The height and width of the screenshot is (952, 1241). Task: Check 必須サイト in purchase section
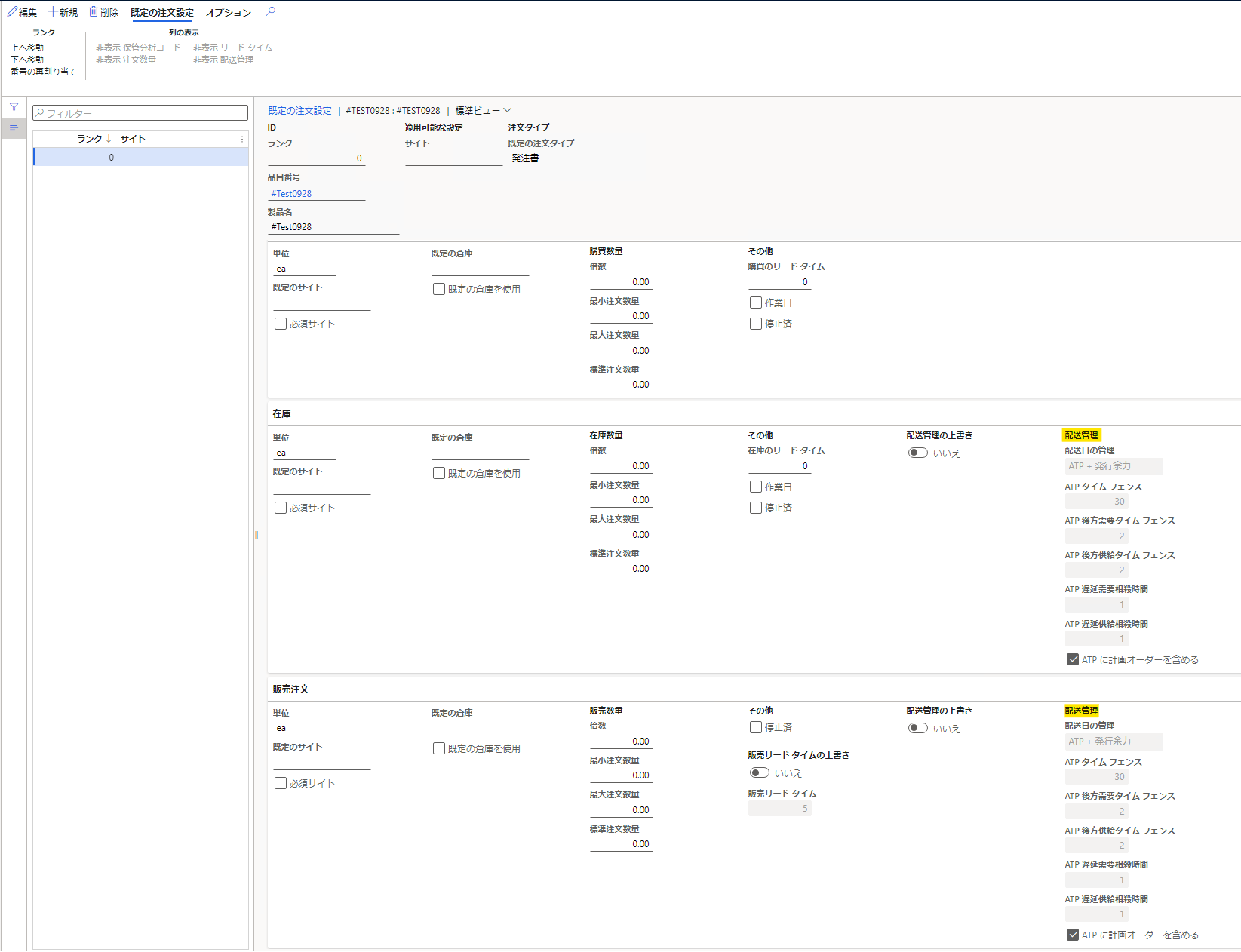tap(281, 324)
